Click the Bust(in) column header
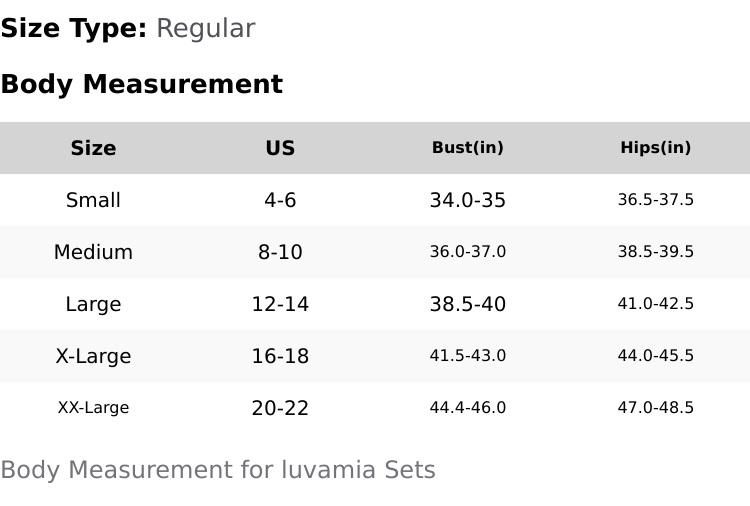 pos(467,148)
